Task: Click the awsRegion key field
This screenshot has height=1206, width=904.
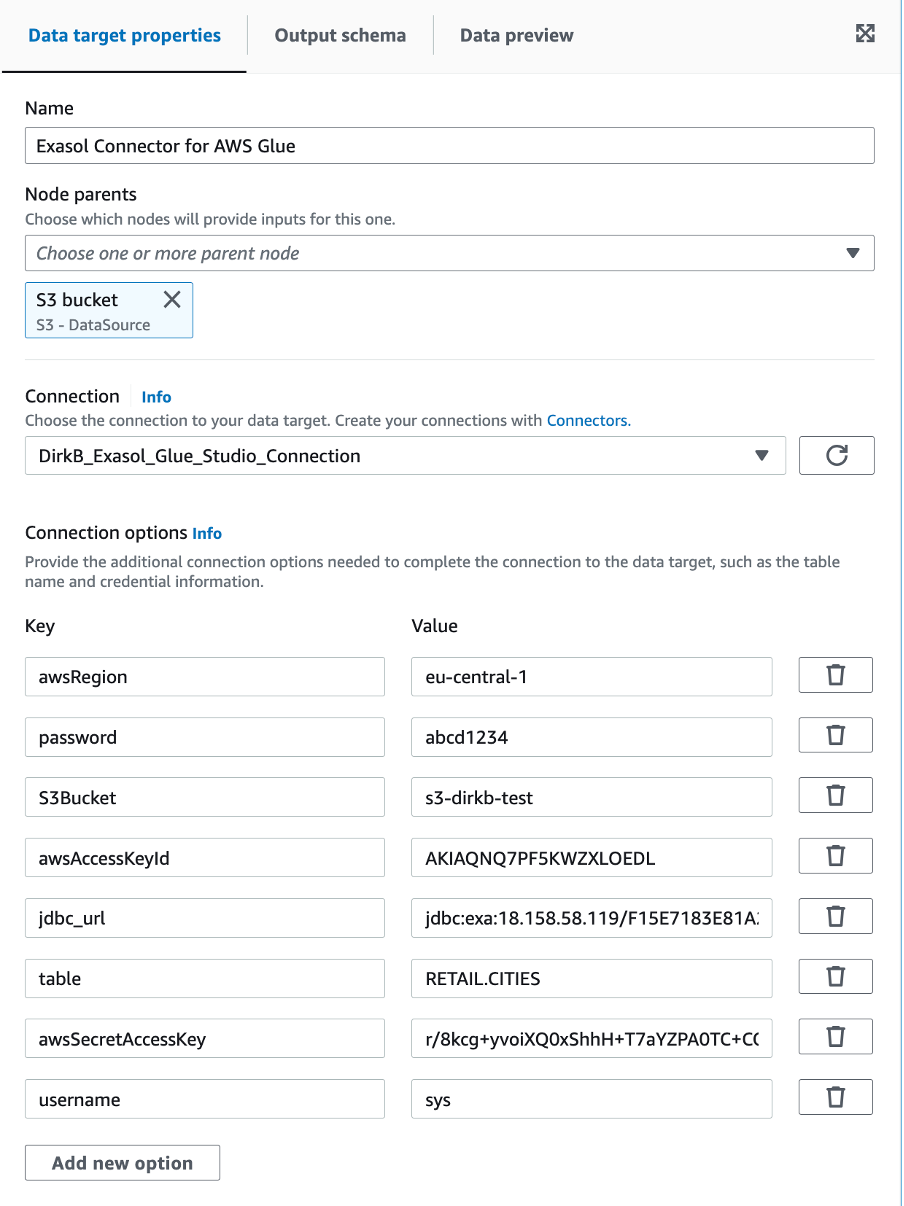Action: pyautogui.click(x=205, y=677)
